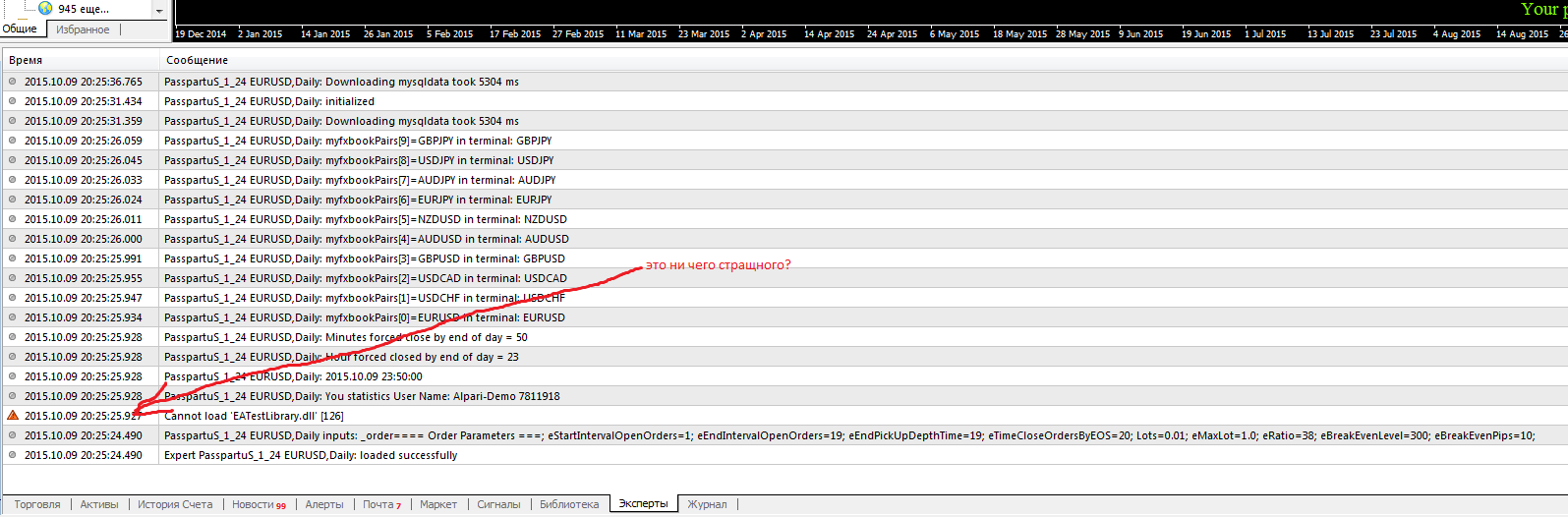
Task: Click the row icon of the GBPJPY log entry
Action: [x=13, y=141]
